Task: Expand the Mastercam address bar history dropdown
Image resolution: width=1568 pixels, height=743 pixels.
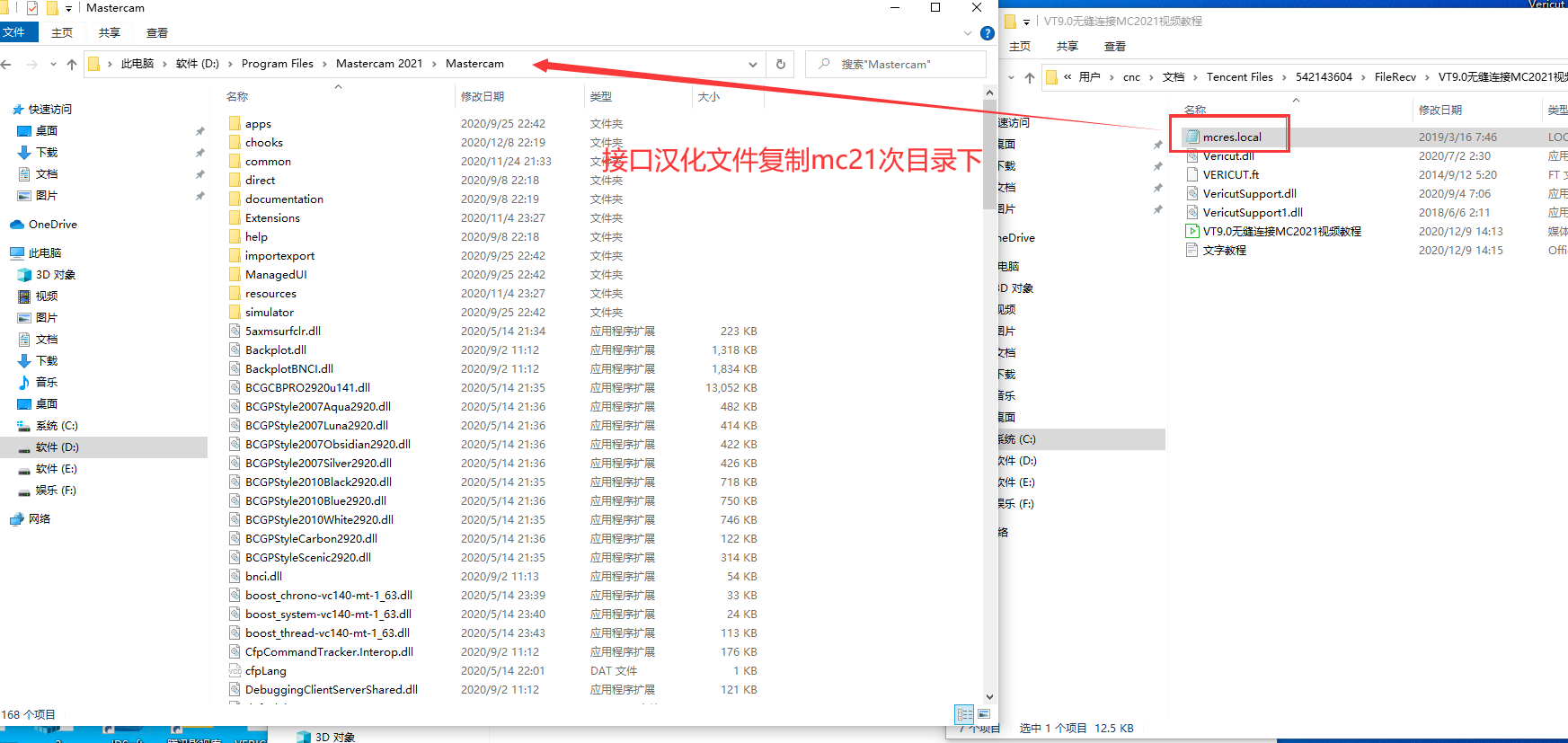Action: click(x=753, y=65)
